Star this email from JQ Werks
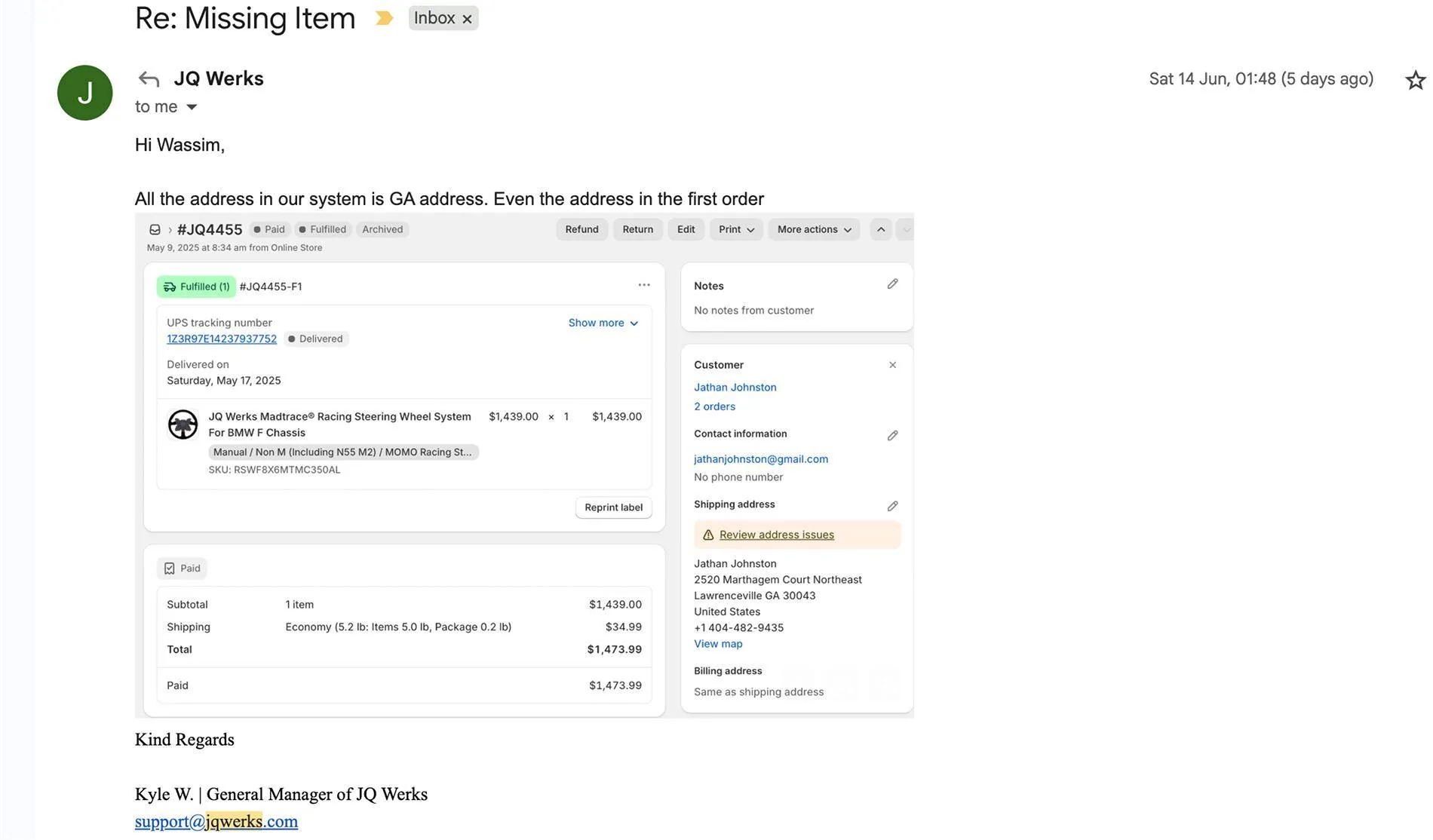 [1416, 80]
